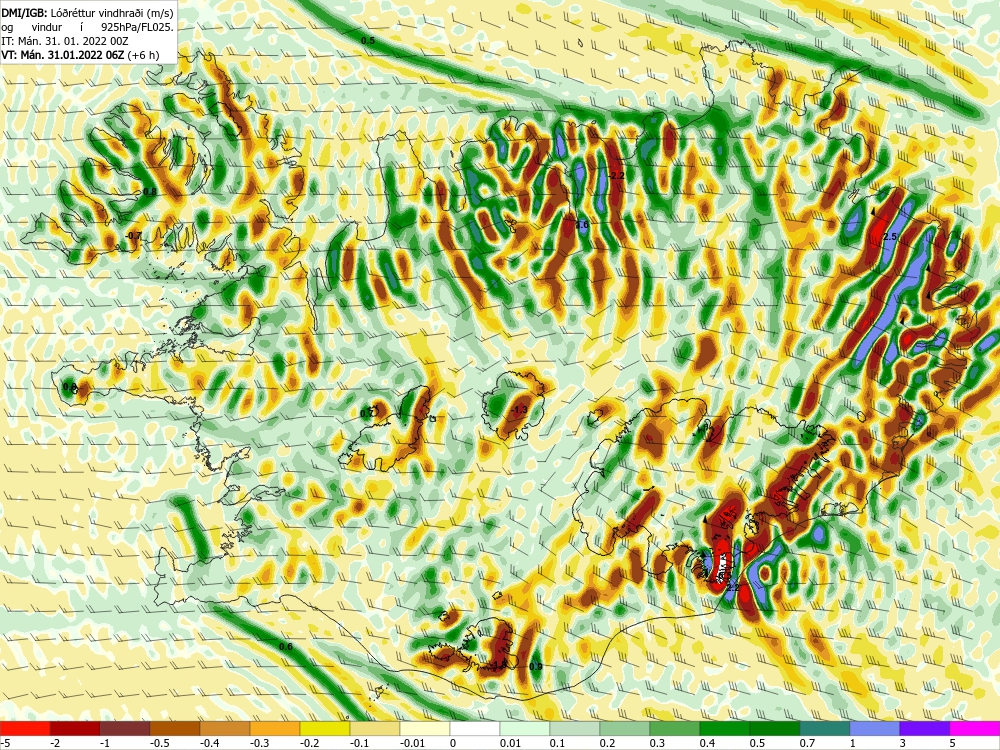
Task: Click the '-1.3' value label in central map
Action: (520, 410)
